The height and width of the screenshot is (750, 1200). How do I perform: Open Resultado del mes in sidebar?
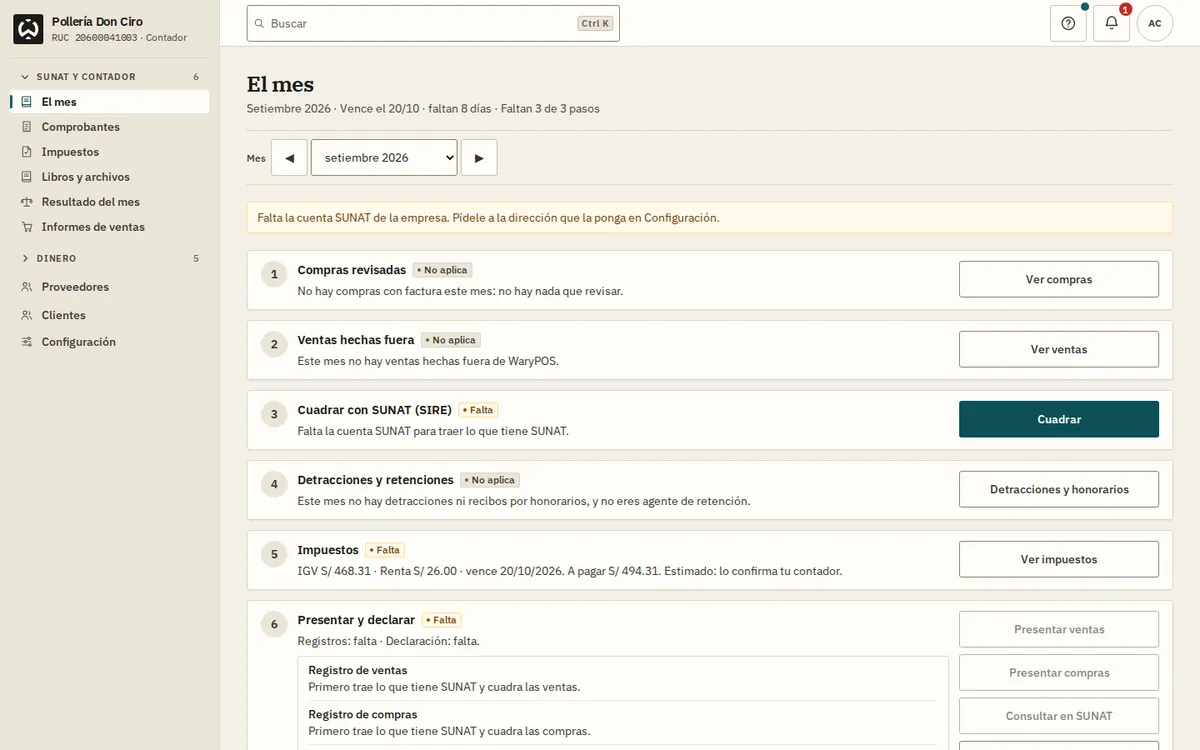pos(110,202)
